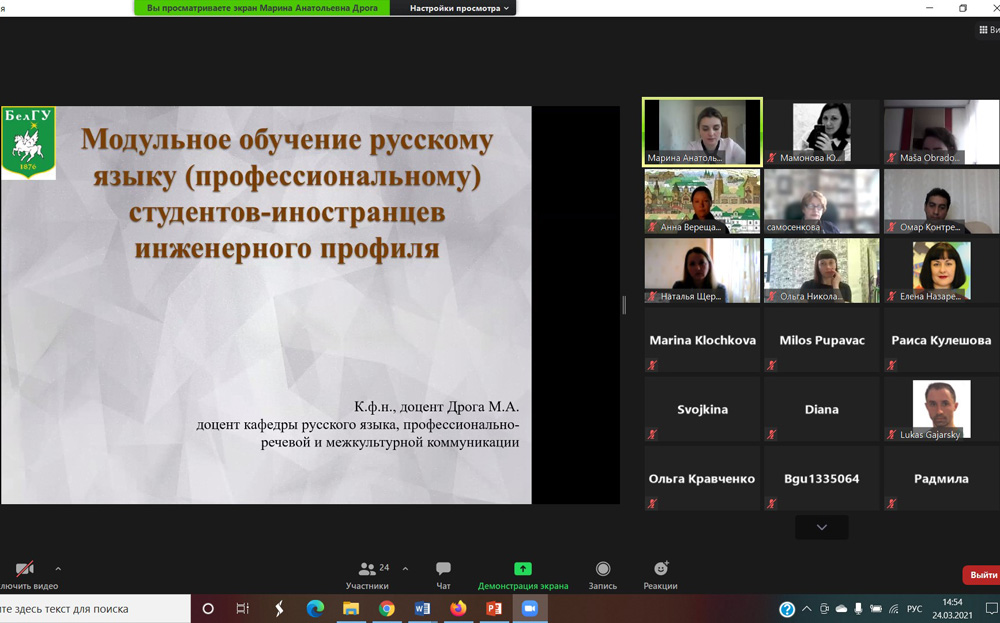Screen dimensions: 1000x623
Task: Start Демонстрация экрана screen sharing
Action: point(522,574)
